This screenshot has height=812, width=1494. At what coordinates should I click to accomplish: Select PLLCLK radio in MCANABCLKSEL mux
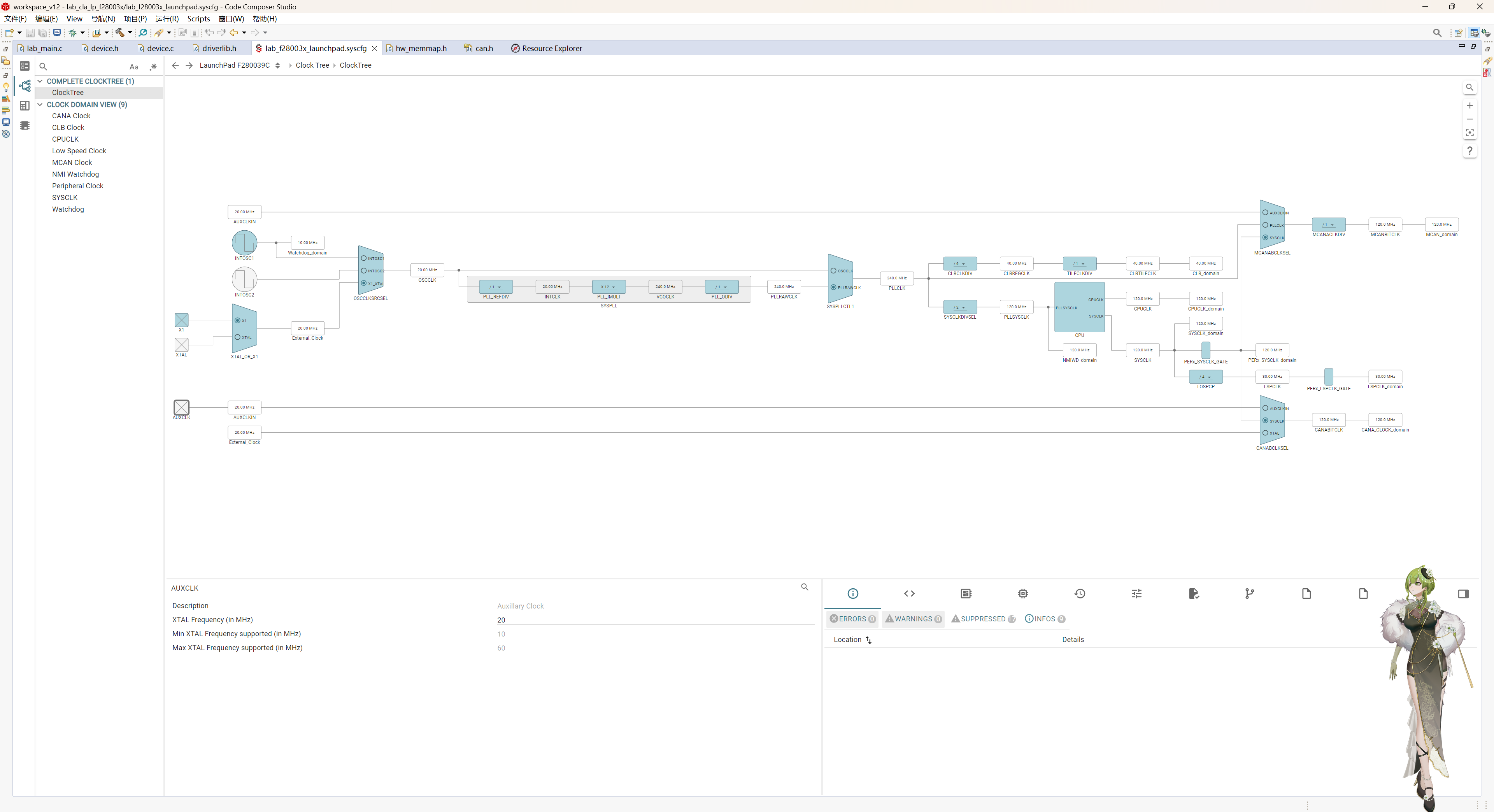1265,225
